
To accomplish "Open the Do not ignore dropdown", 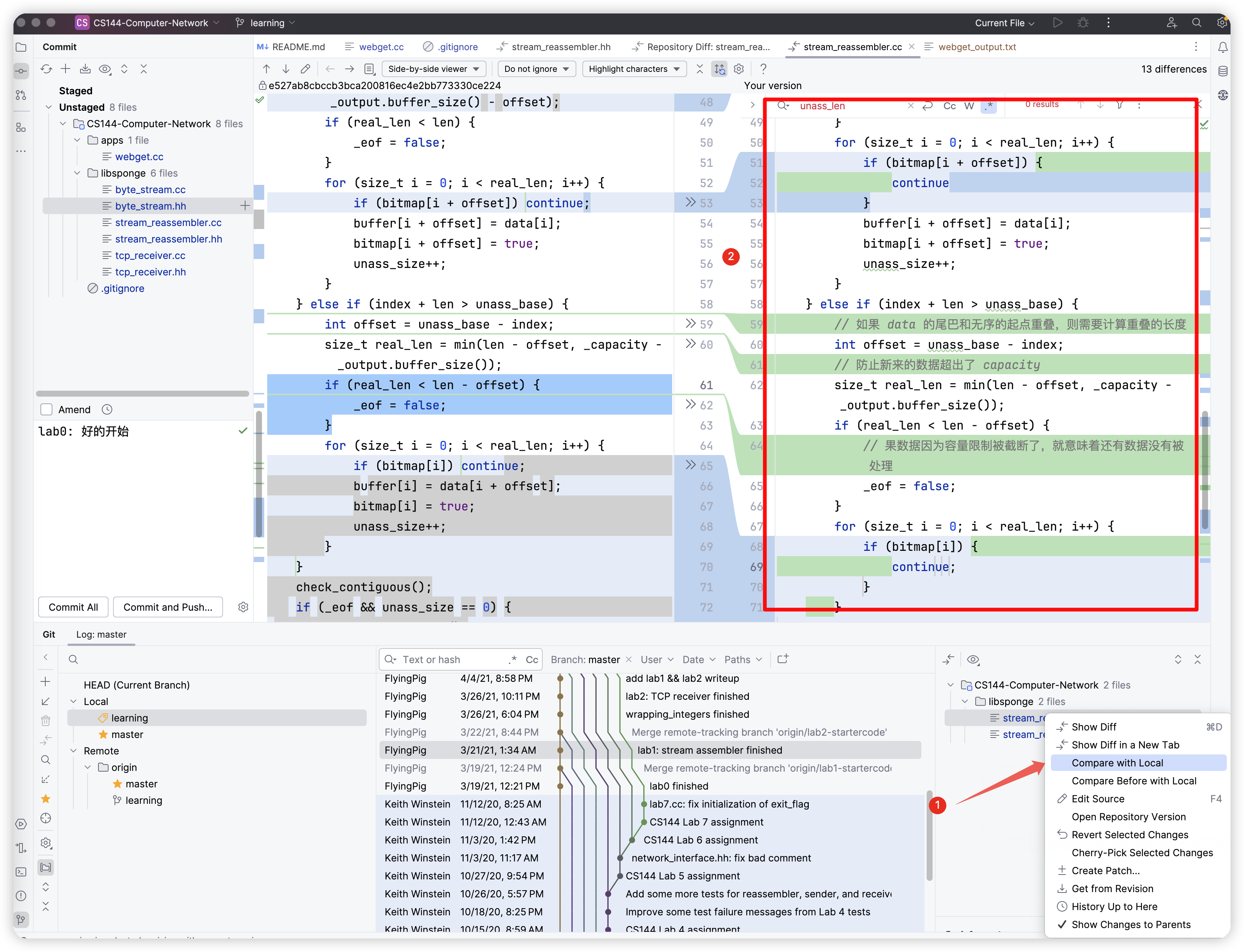I will coord(537,69).
